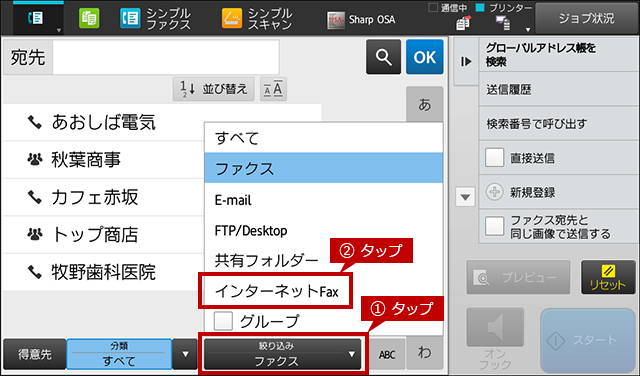Collapse the action panel arrow
The width and height of the screenshot is (640, 376).
[x=466, y=61]
